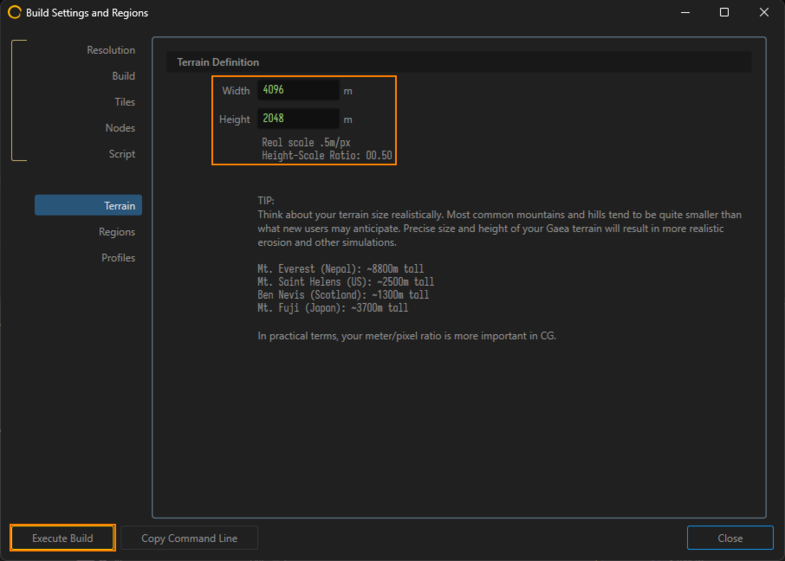The height and width of the screenshot is (561, 785).
Task: Select the Terrain section
Action: pyautogui.click(x=88, y=206)
